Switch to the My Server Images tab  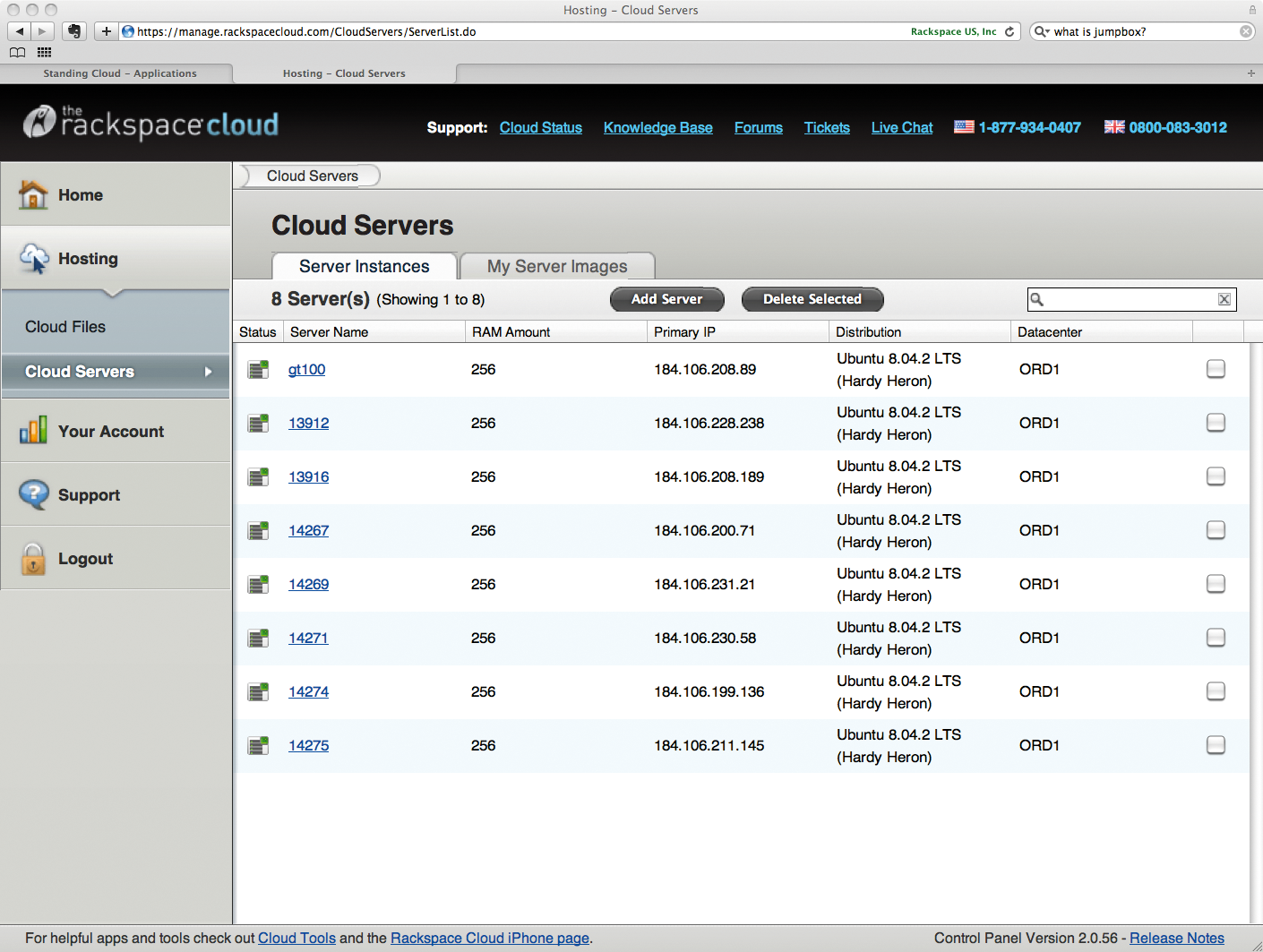click(x=557, y=266)
